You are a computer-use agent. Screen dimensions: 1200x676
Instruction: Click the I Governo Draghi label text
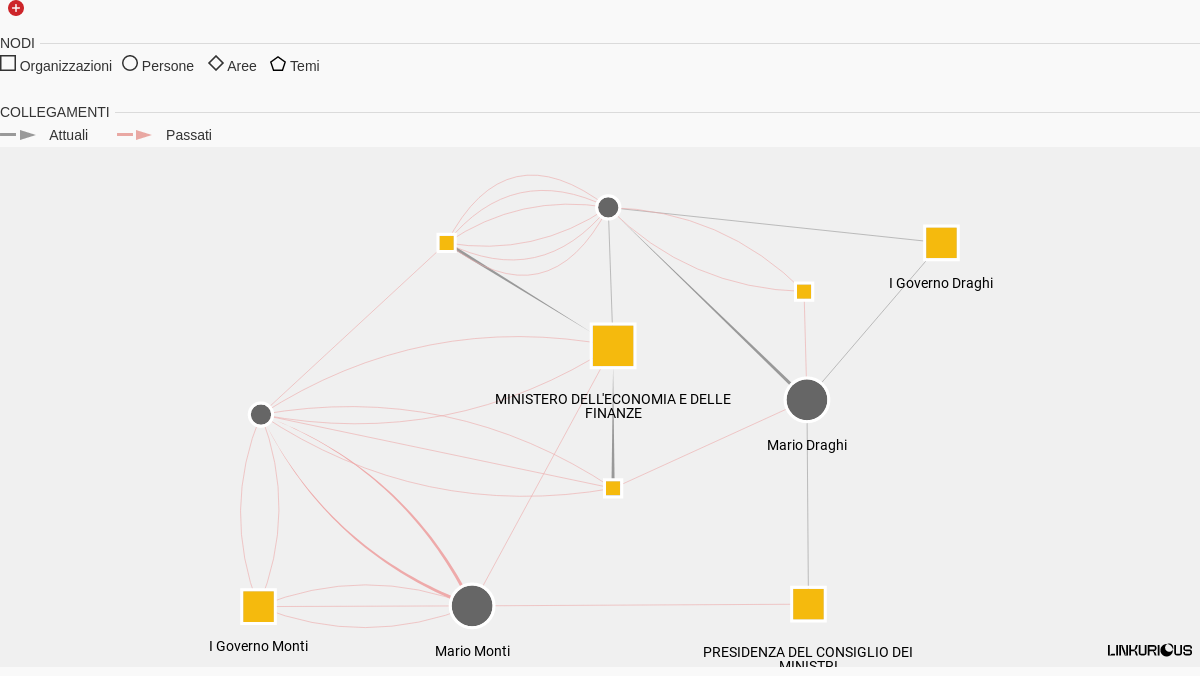(941, 283)
